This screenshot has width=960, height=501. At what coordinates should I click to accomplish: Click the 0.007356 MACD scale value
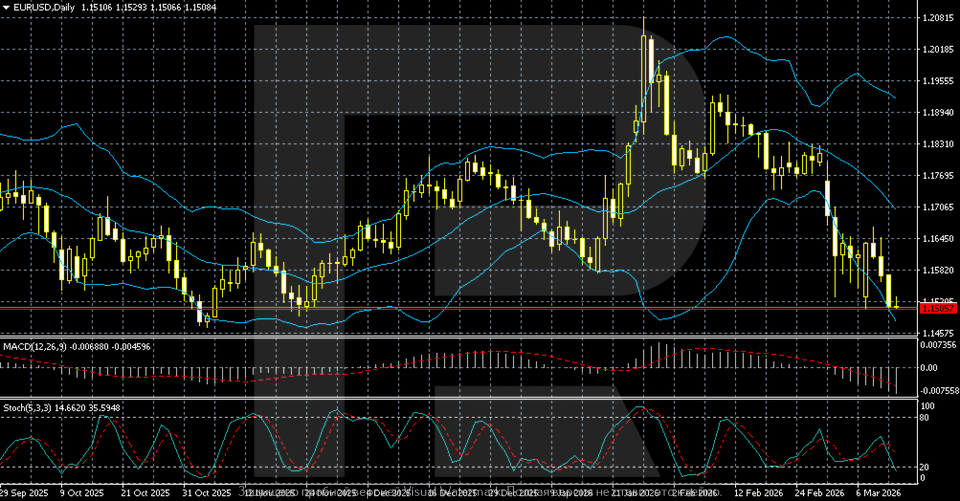[938, 345]
